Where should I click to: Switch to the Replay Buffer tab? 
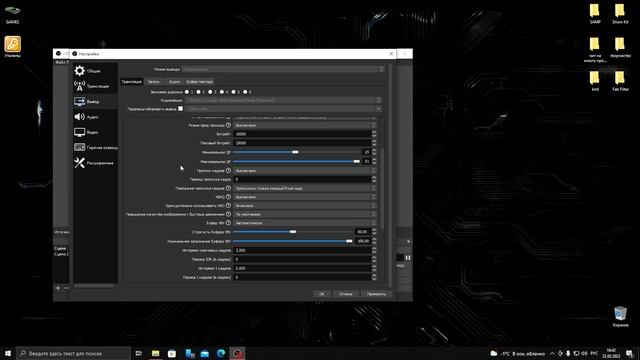pos(200,82)
